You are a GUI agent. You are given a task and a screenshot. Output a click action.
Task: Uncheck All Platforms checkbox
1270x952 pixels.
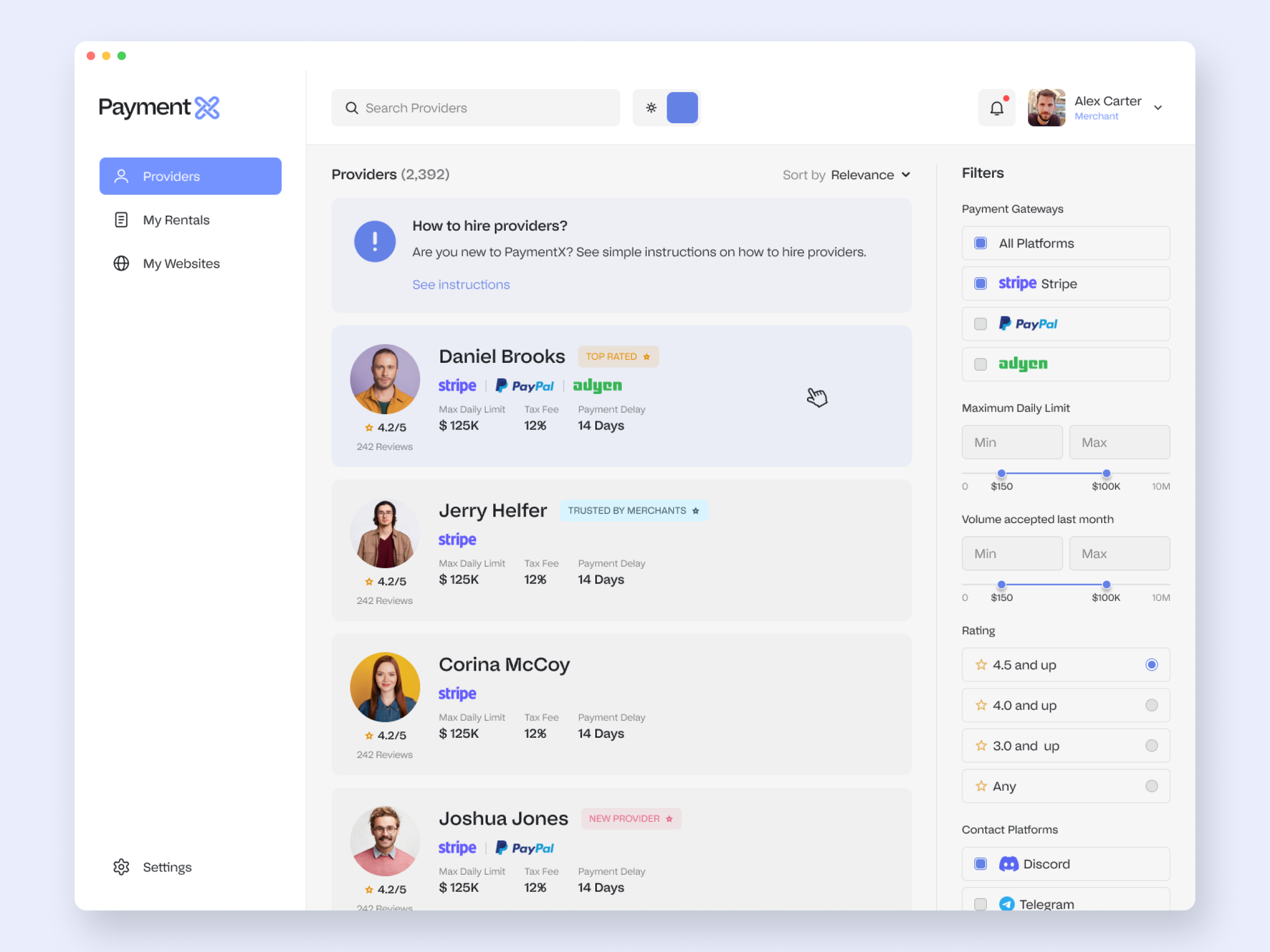click(x=981, y=243)
